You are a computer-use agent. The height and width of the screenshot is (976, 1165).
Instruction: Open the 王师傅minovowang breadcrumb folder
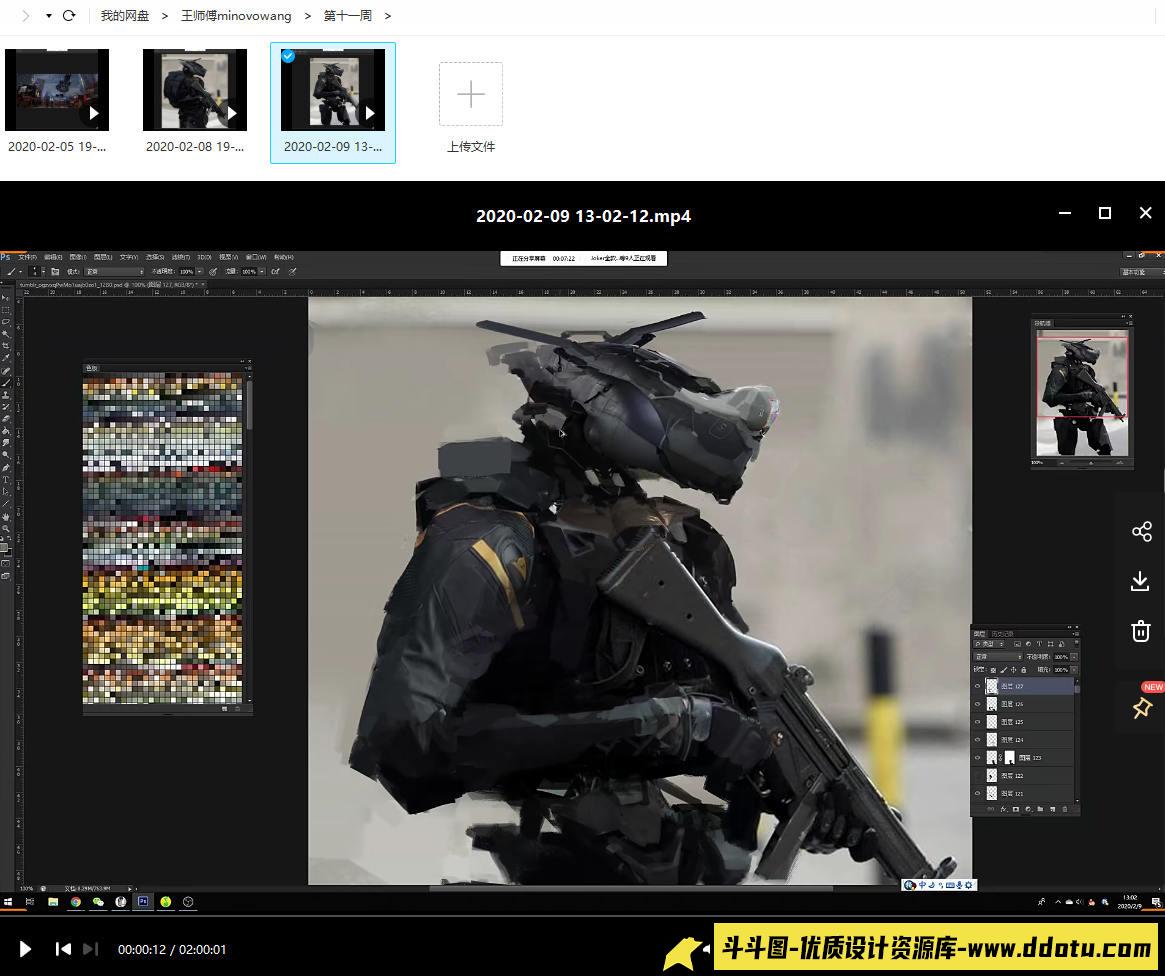pyautogui.click(x=236, y=15)
